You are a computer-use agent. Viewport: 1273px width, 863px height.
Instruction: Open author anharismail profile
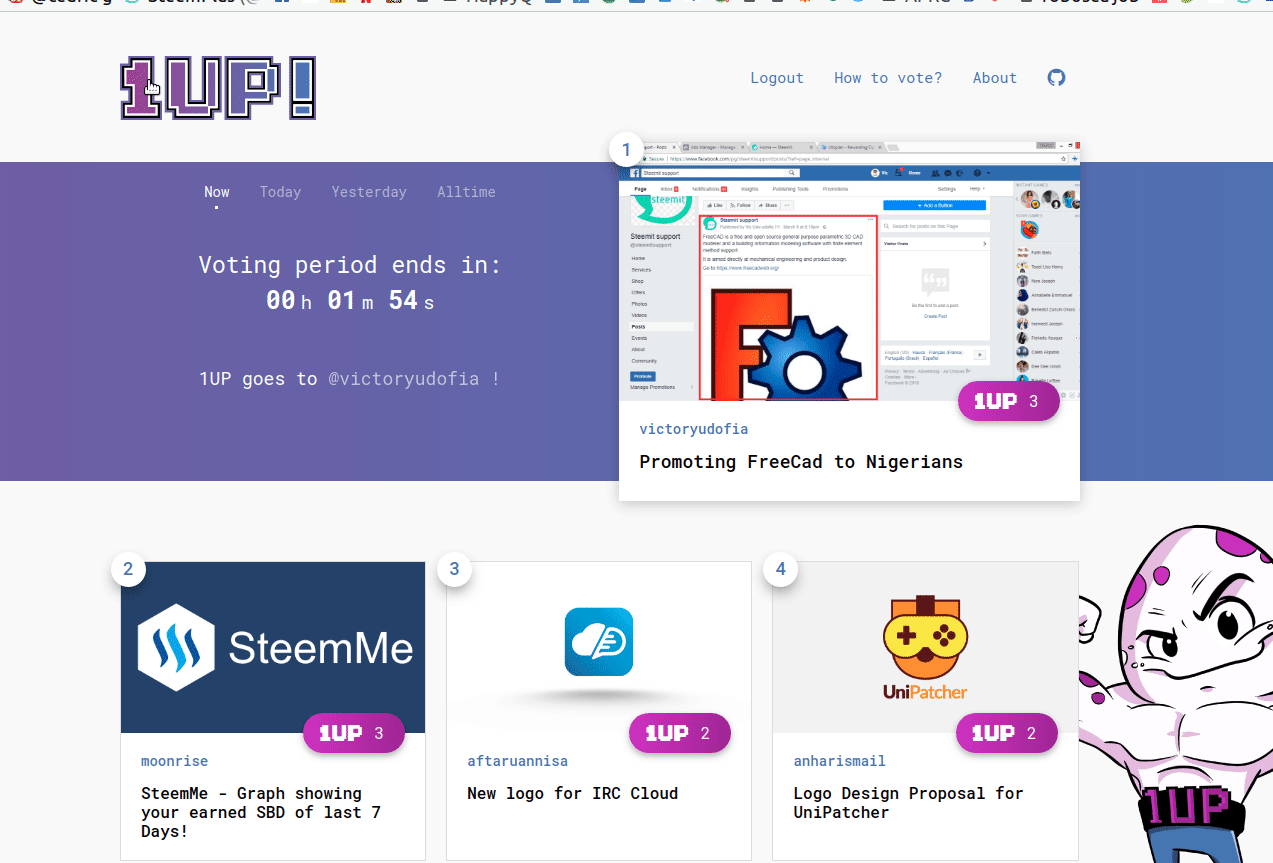[840, 761]
